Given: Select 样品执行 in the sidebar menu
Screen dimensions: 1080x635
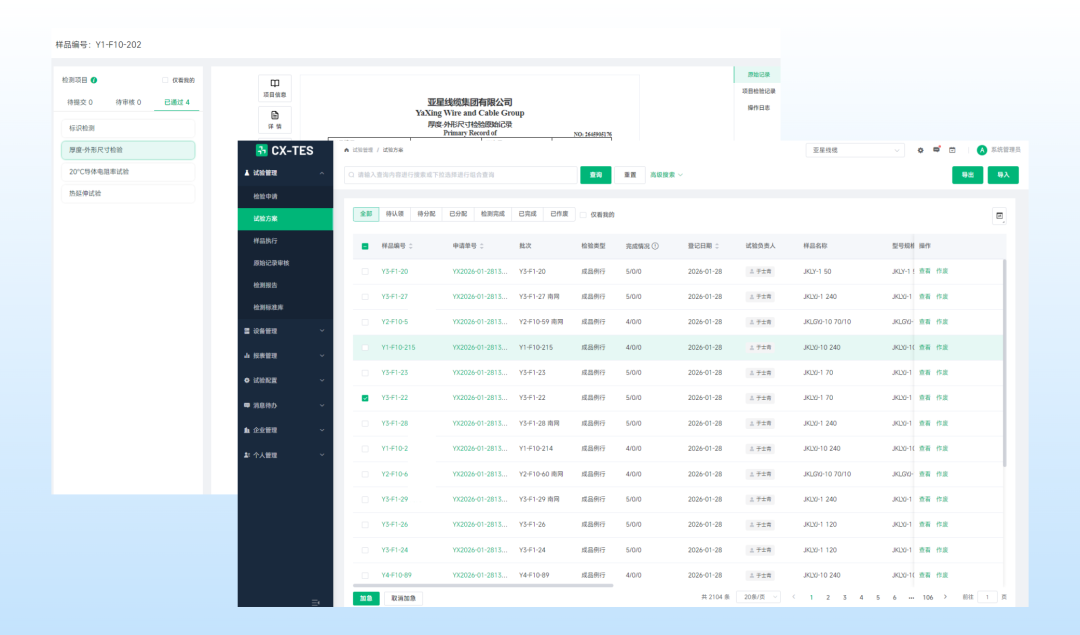Looking at the screenshot, I should (x=267, y=241).
